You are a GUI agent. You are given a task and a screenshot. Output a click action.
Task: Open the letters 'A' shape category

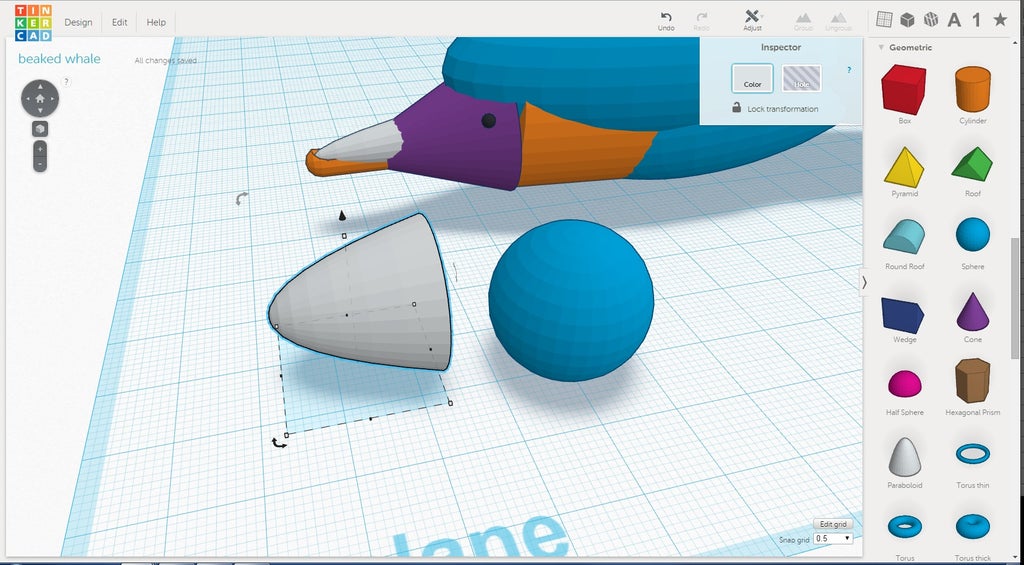coord(954,20)
